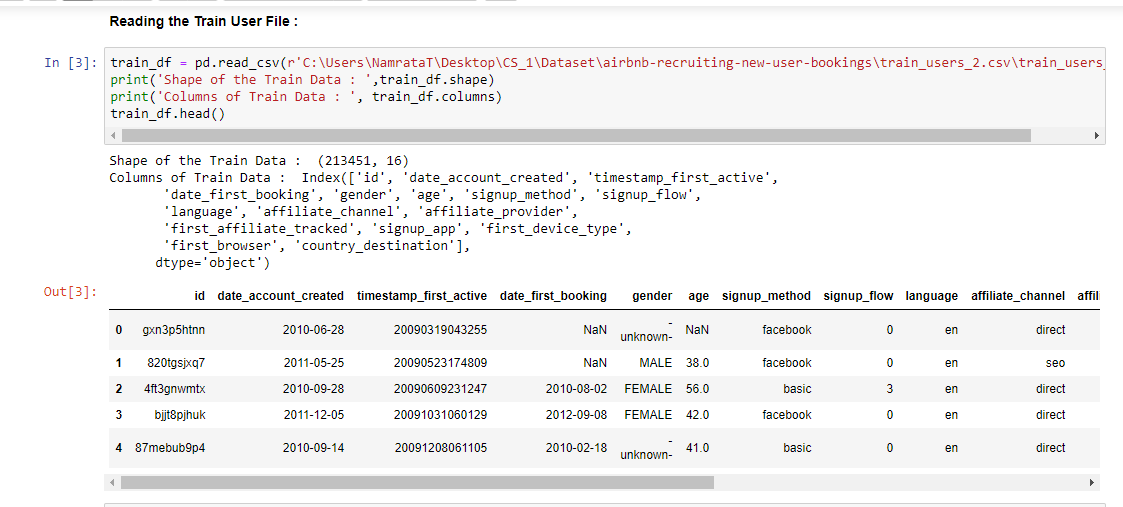
Task: Click the MALE gender cell
Action: [655, 363]
